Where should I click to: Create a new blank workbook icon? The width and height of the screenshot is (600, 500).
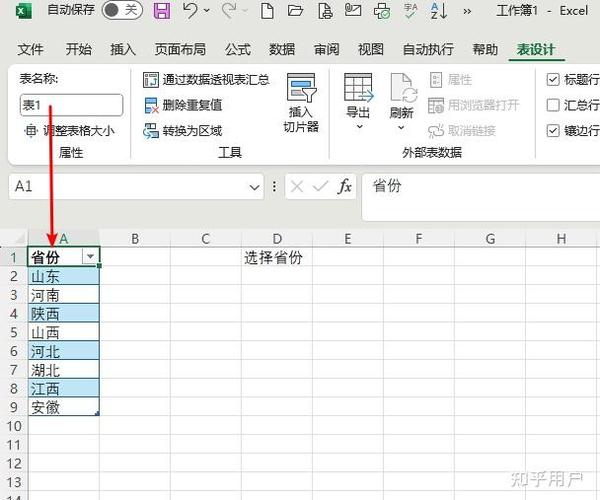click(267, 11)
